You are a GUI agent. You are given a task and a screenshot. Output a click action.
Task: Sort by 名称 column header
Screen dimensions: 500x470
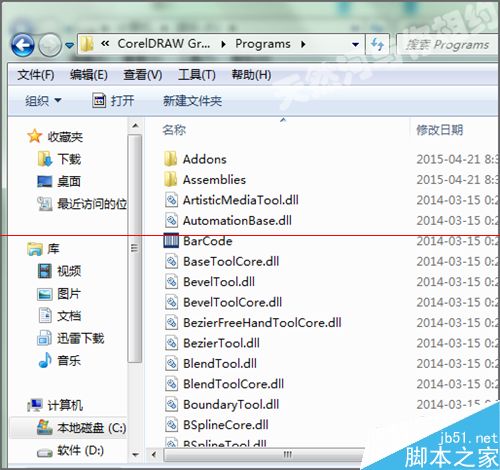174,129
